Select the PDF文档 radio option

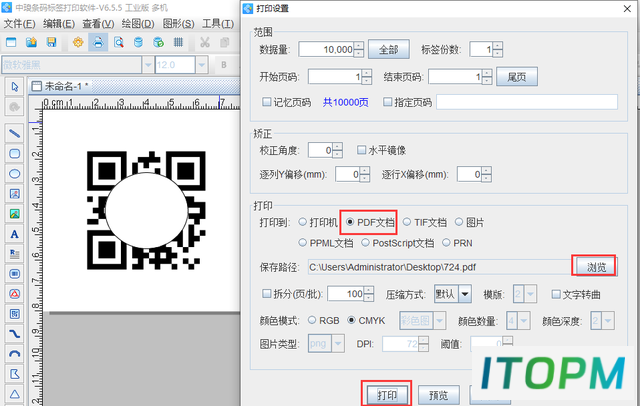350,222
